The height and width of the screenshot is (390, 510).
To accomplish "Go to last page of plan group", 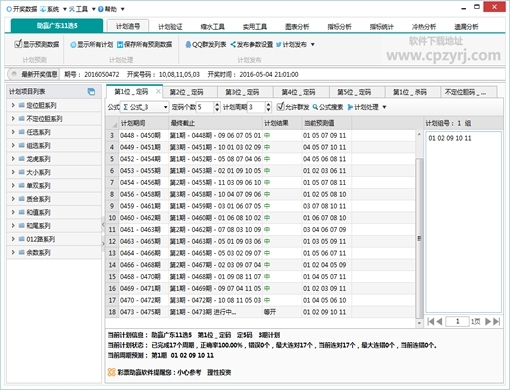I will click(497, 321).
